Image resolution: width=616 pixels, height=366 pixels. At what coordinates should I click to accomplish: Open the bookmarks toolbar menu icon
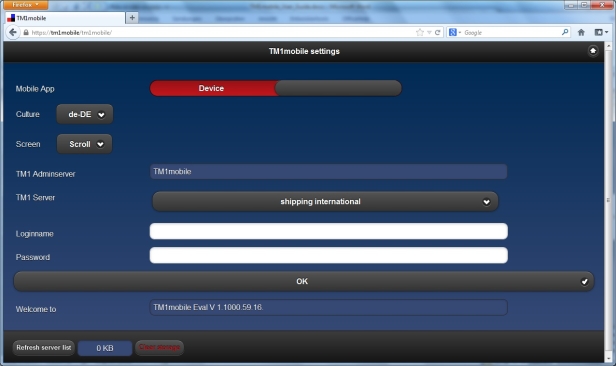click(601, 32)
